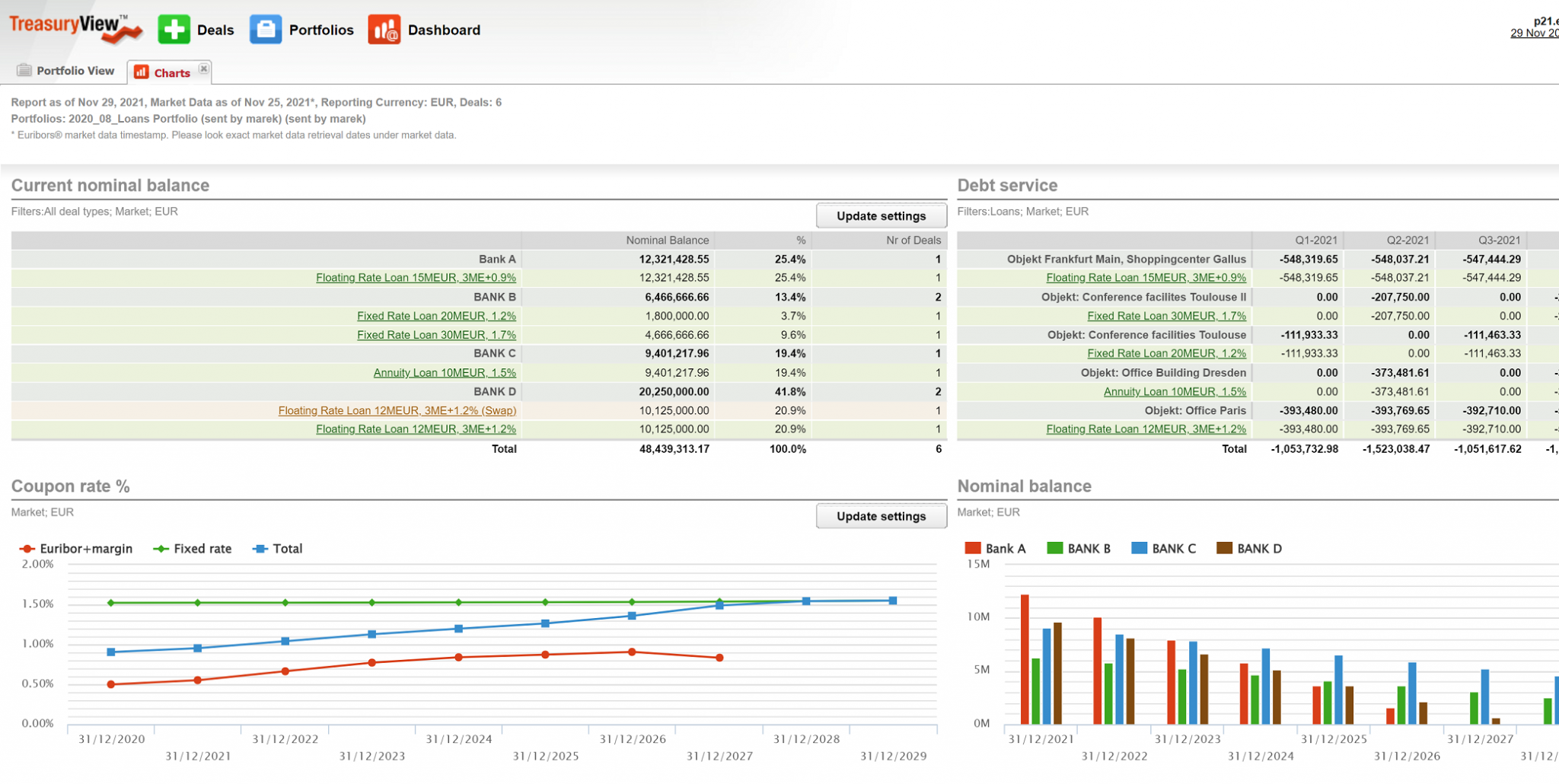Open the Floating Rate Loan 15MEUR, 3ME+0.9% link
This screenshot has height=784, width=1559.
pos(416,277)
